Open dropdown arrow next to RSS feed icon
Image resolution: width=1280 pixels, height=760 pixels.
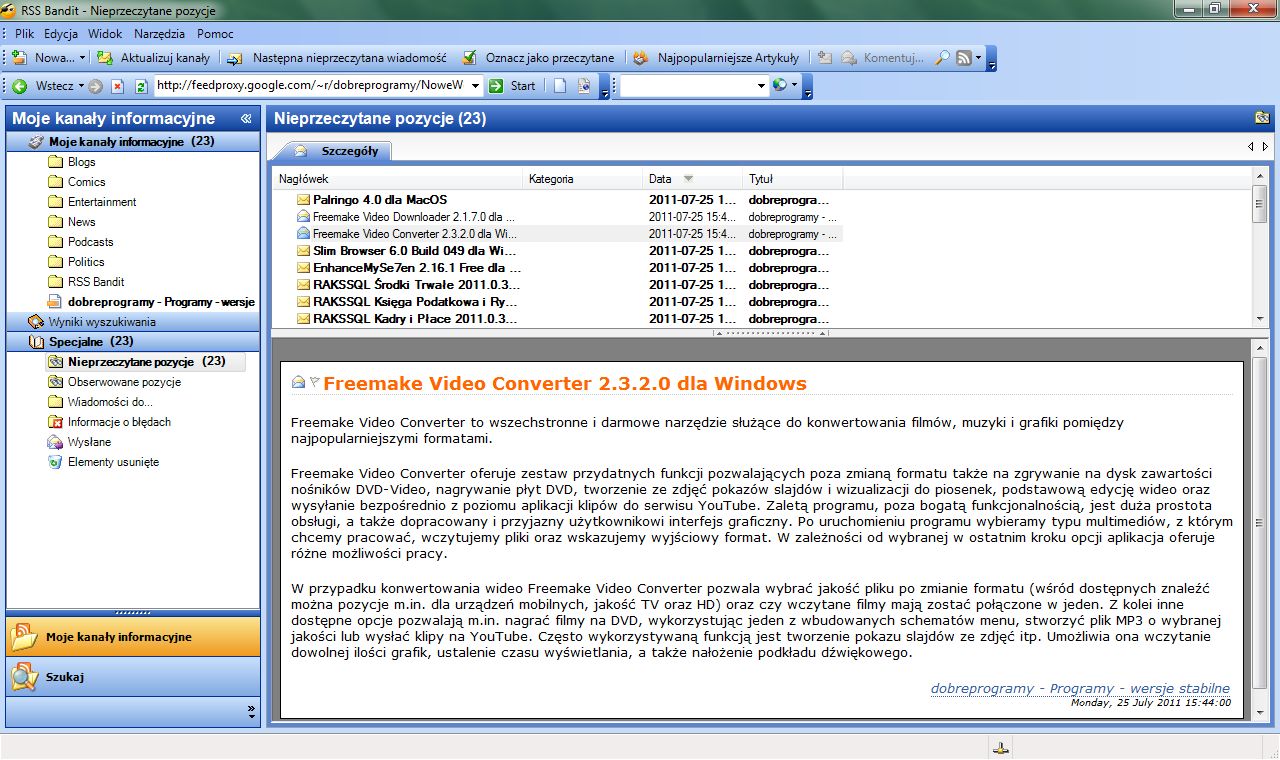[979, 58]
